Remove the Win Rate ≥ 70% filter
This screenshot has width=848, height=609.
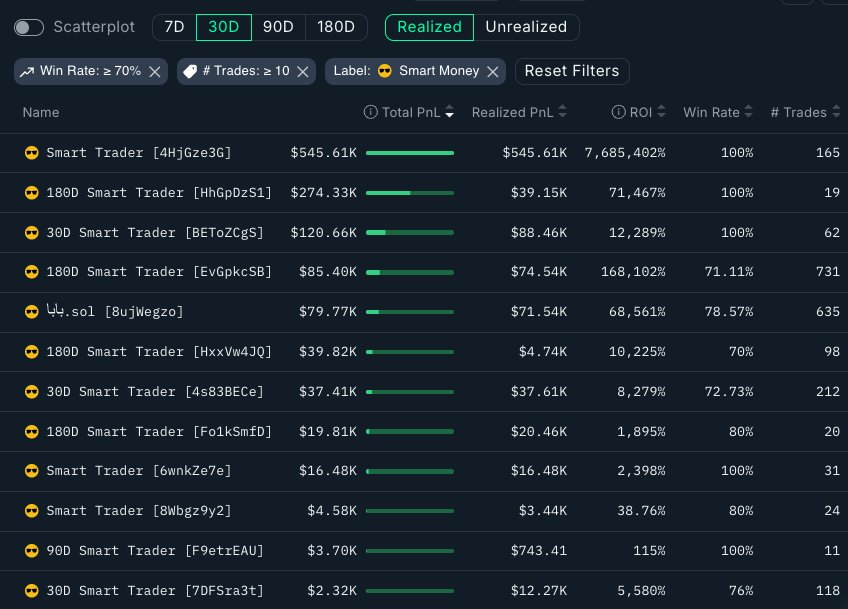[x=155, y=71]
